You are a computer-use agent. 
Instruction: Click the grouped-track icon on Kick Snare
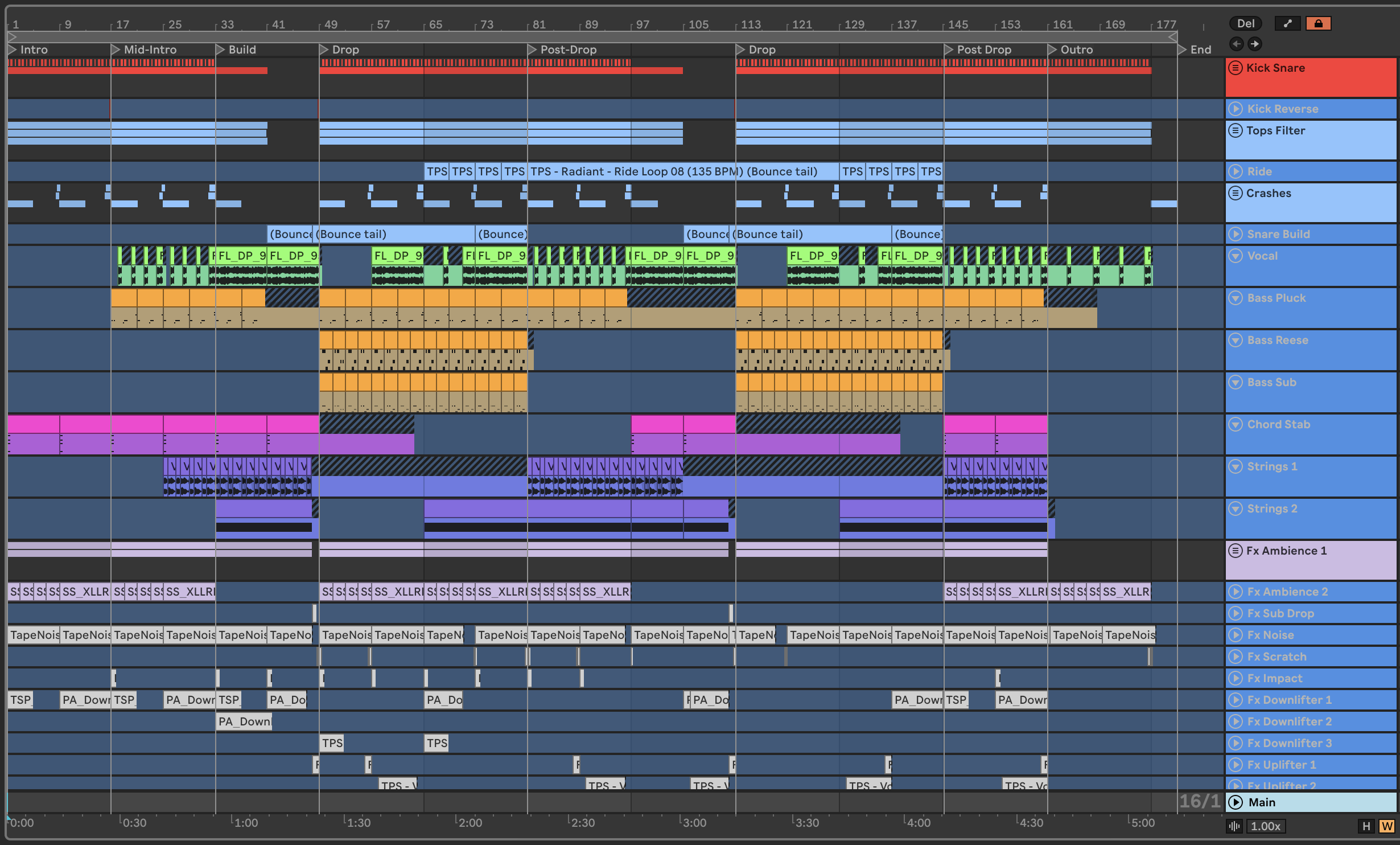pos(1235,68)
